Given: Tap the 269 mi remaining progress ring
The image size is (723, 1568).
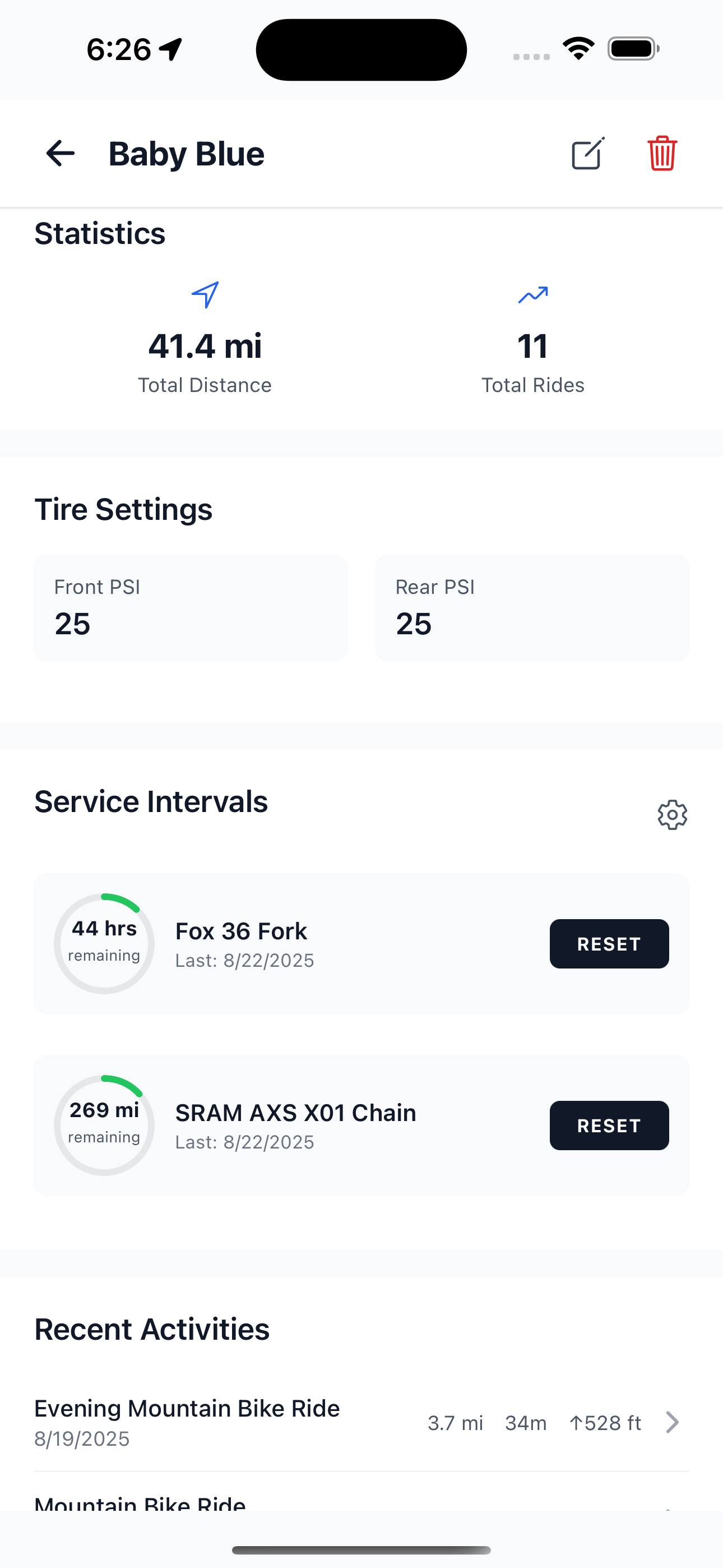Looking at the screenshot, I should coord(104,1125).
